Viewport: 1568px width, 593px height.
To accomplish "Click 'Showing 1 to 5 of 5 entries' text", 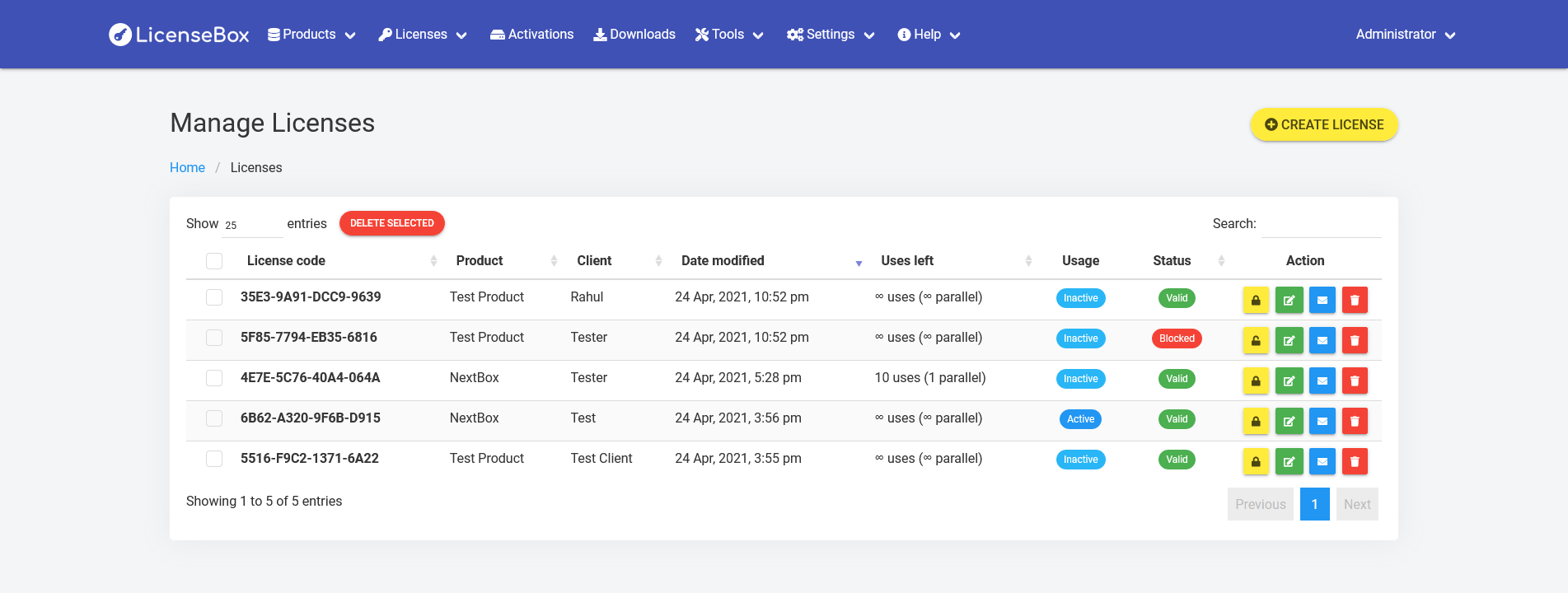I will (264, 501).
